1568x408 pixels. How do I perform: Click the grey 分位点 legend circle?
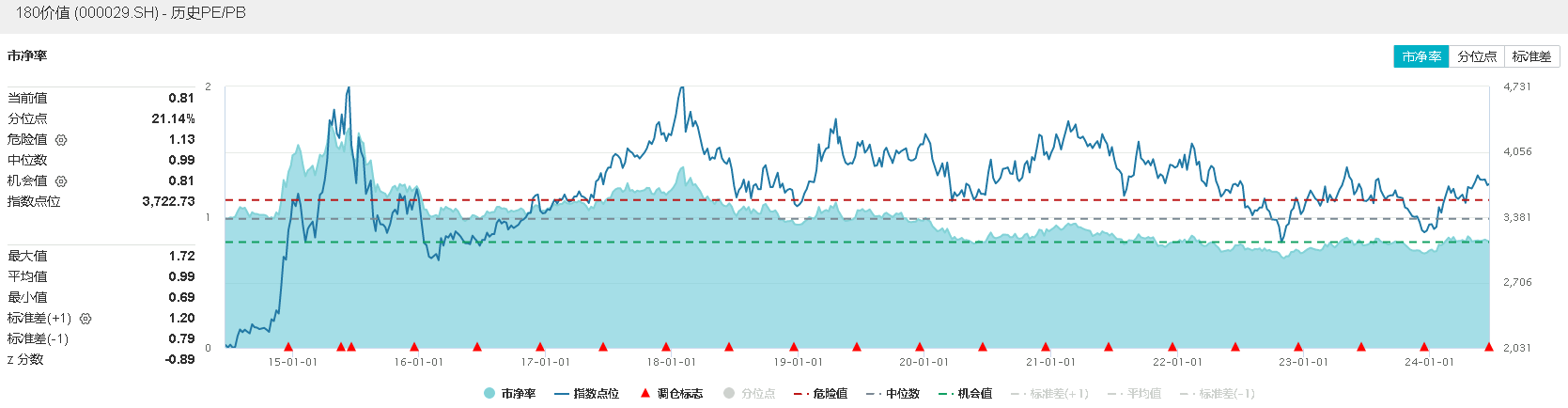729,394
